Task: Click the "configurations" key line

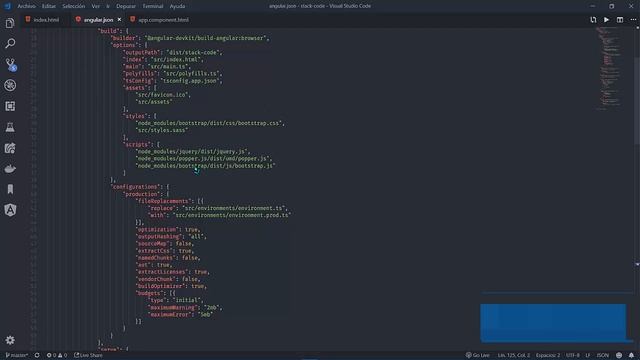Action: tap(140, 187)
